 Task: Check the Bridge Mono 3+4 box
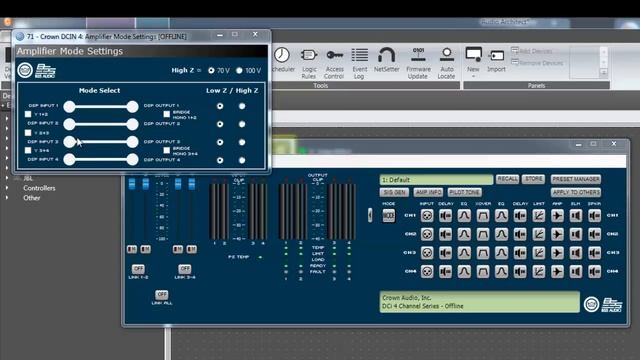click(167, 151)
